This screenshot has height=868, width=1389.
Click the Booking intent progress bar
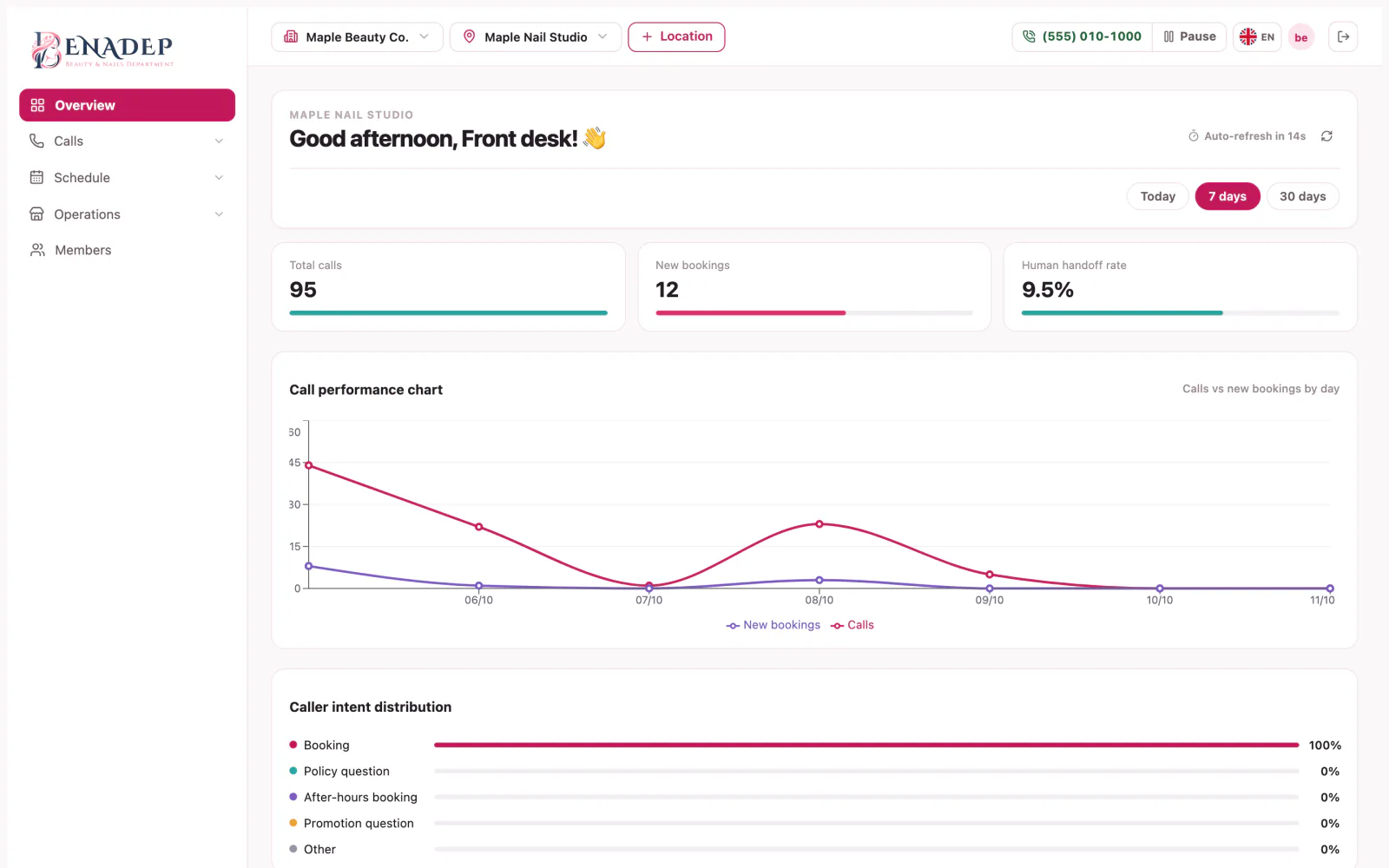pos(866,745)
